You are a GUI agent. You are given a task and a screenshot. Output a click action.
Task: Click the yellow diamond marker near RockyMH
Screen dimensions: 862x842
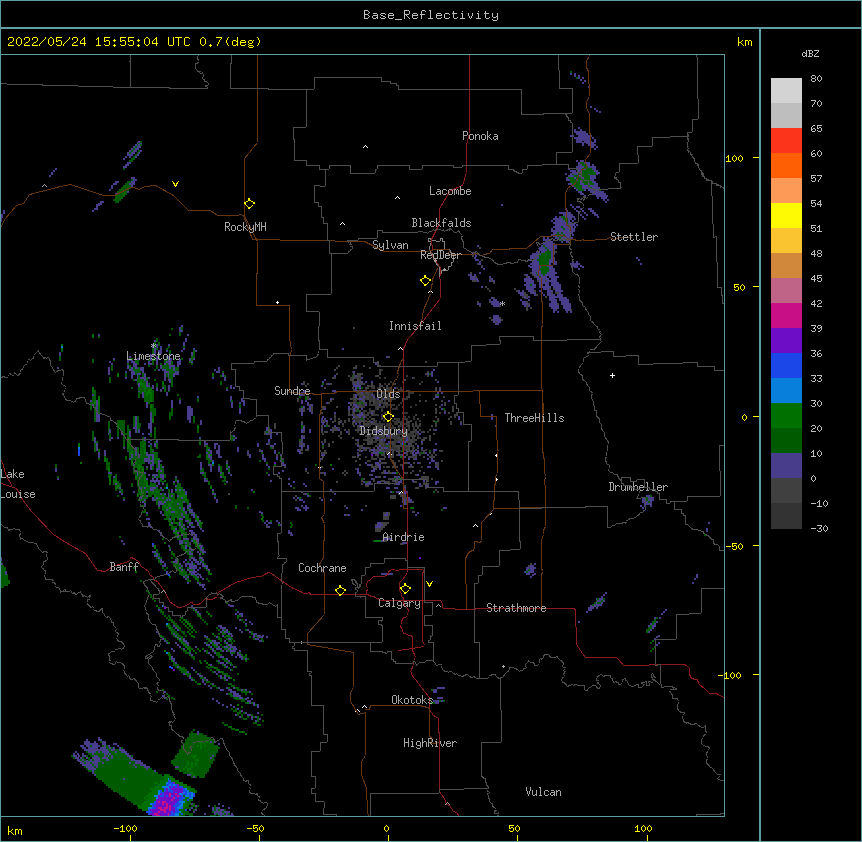point(249,204)
